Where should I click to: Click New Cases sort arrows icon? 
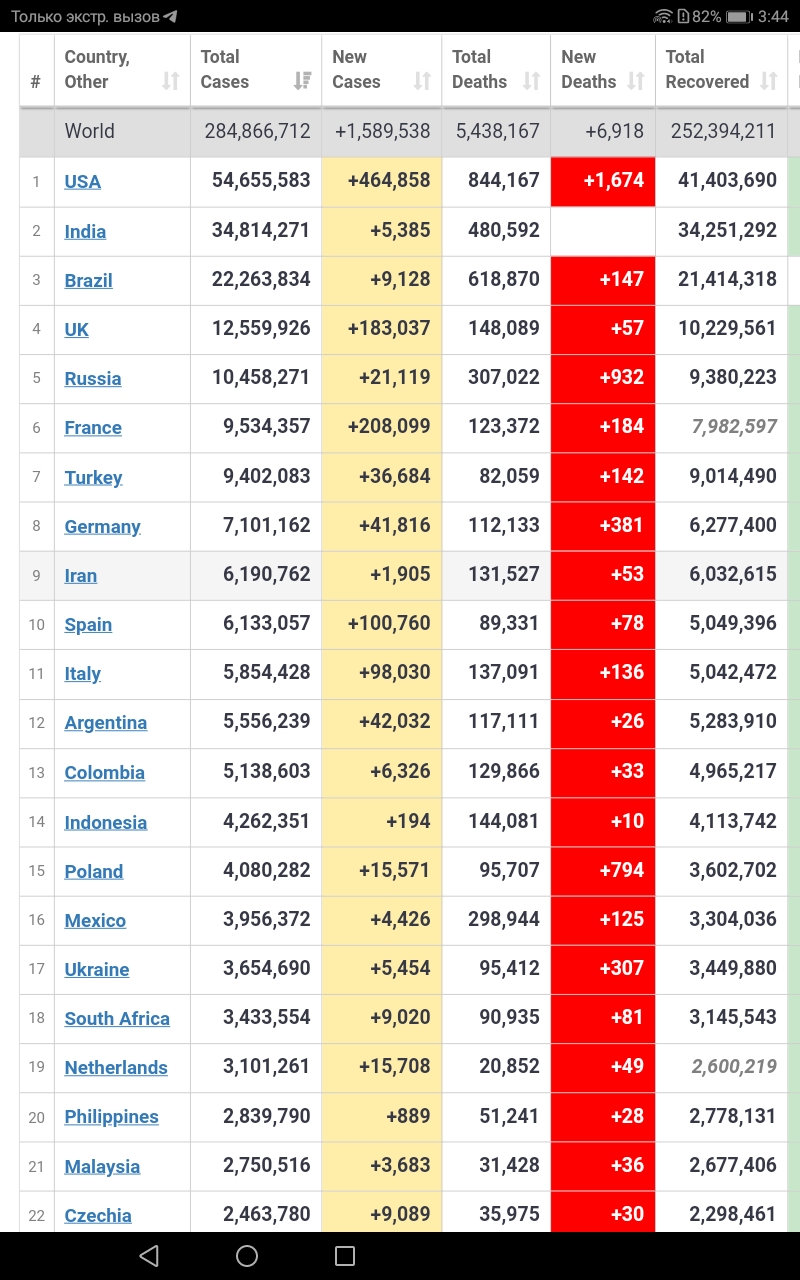tap(422, 82)
